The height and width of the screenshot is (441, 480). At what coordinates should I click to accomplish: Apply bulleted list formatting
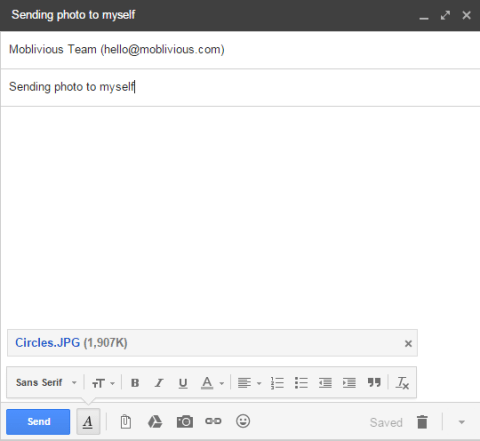pos(301,383)
